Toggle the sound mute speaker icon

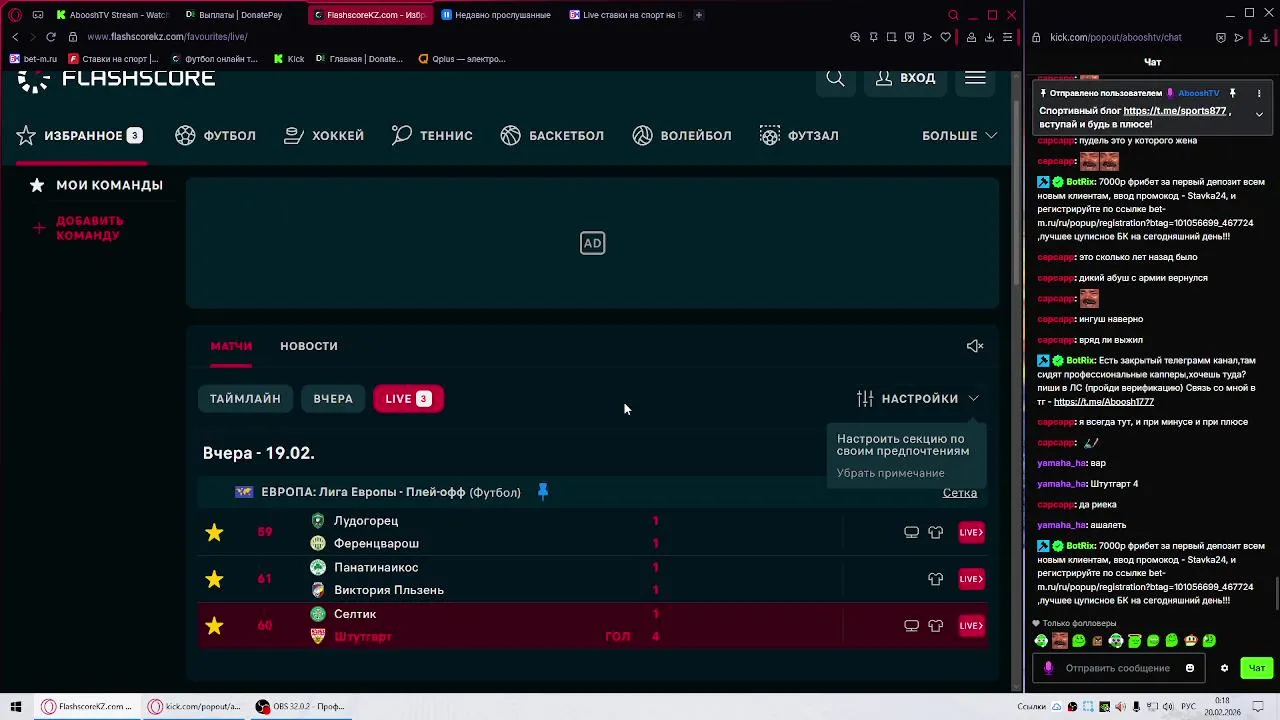tap(975, 346)
